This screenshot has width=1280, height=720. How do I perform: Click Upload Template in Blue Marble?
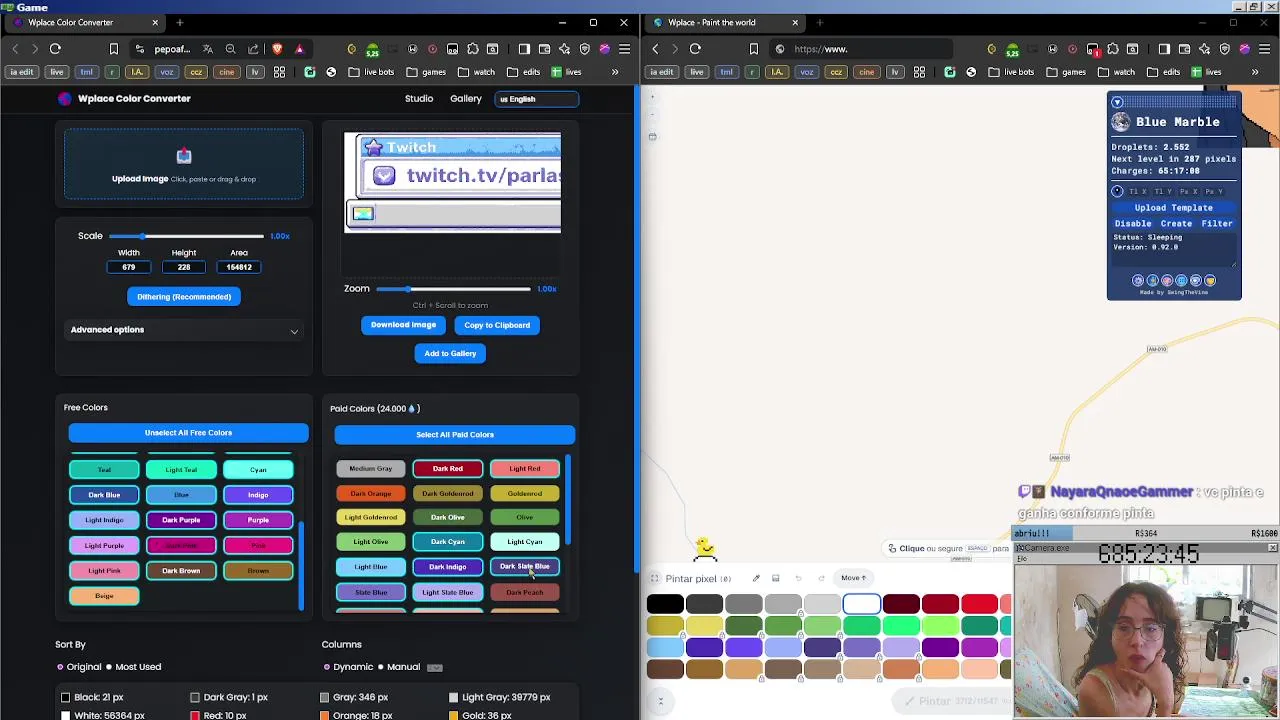pyautogui.click(x=1174, y=208)
